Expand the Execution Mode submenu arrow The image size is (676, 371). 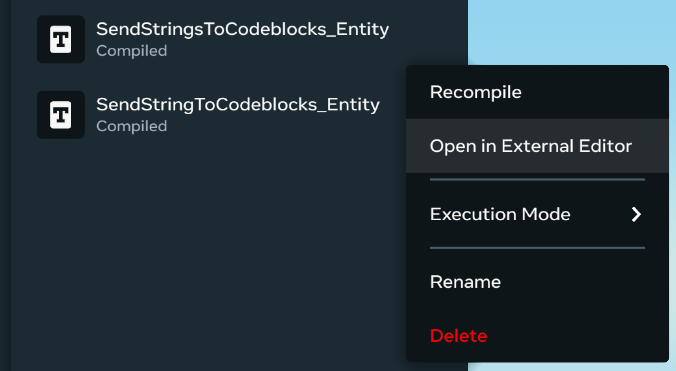(x=636, y=214)
